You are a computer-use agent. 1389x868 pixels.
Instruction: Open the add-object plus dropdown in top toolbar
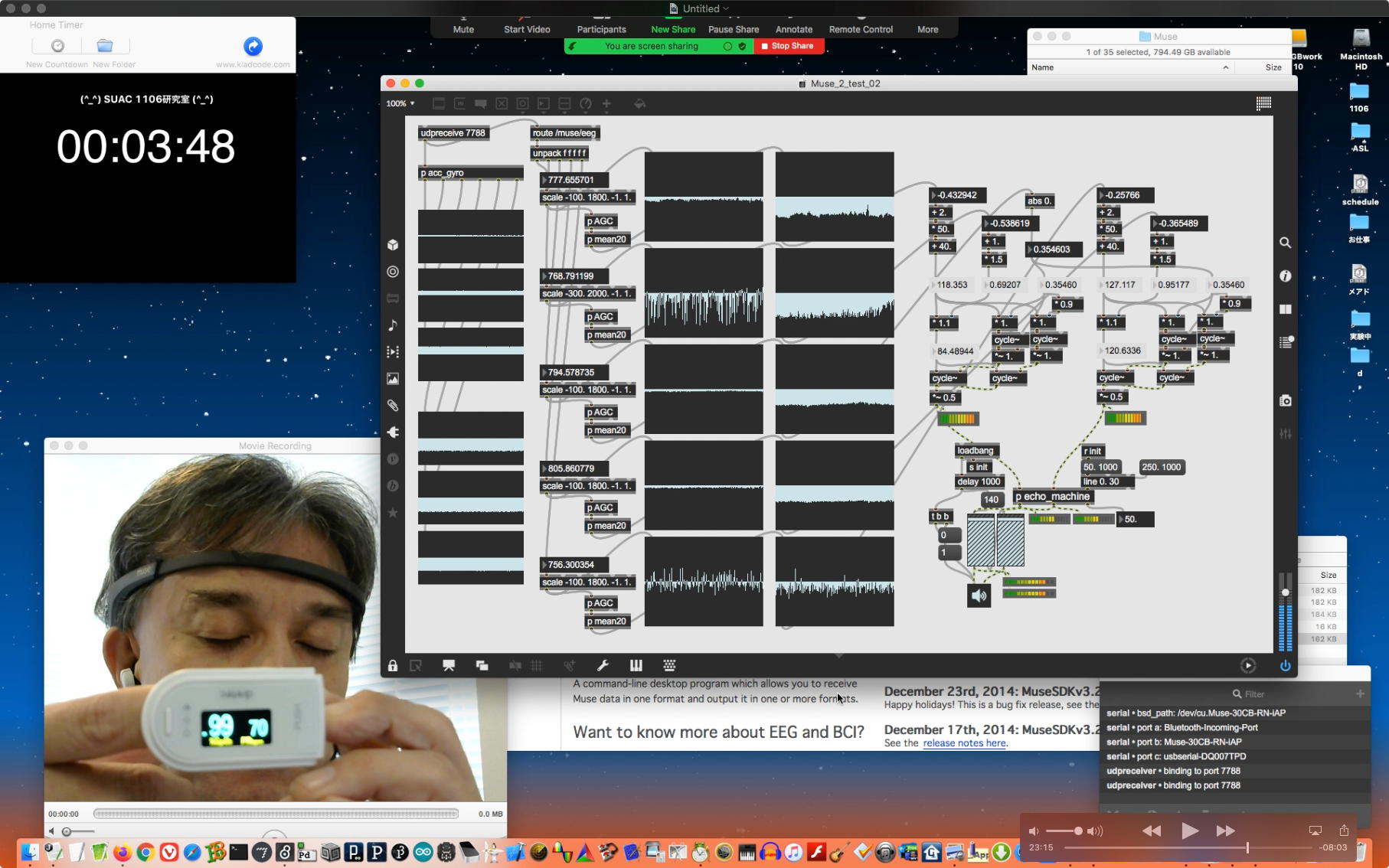[x=606, y=103]
